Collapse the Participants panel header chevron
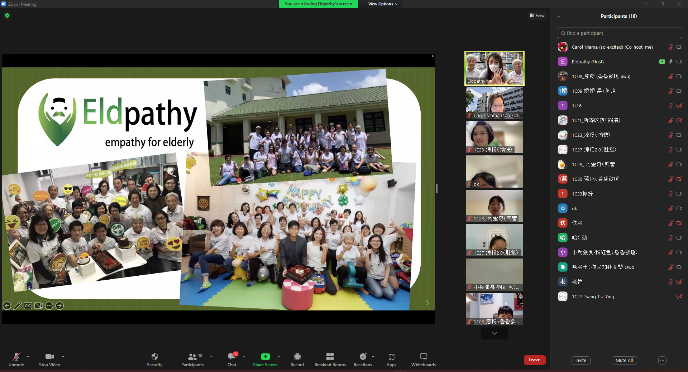Viewport: 688px width, 372px height. pyautogui.click(x=559, y=16)
